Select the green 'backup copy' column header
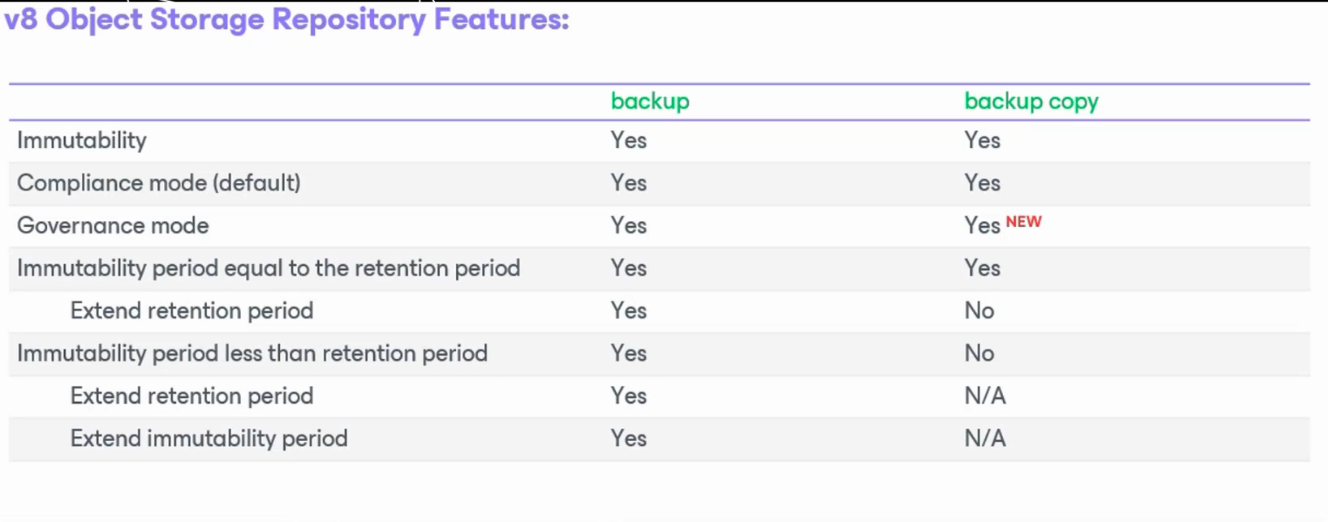The height and width of the screenshot is (522, 1328). 1031,101
